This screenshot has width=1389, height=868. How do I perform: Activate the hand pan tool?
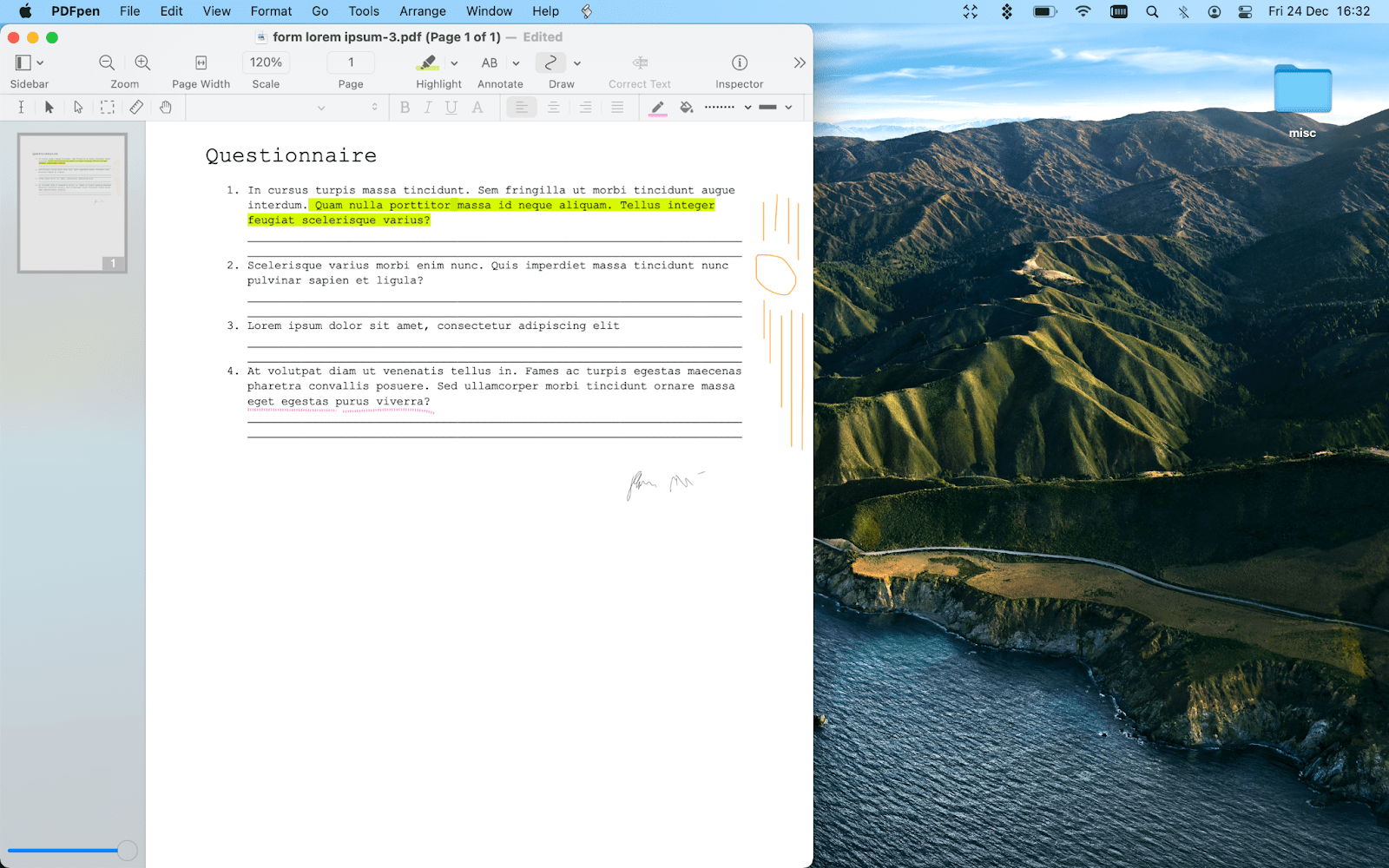click(165, 107)
